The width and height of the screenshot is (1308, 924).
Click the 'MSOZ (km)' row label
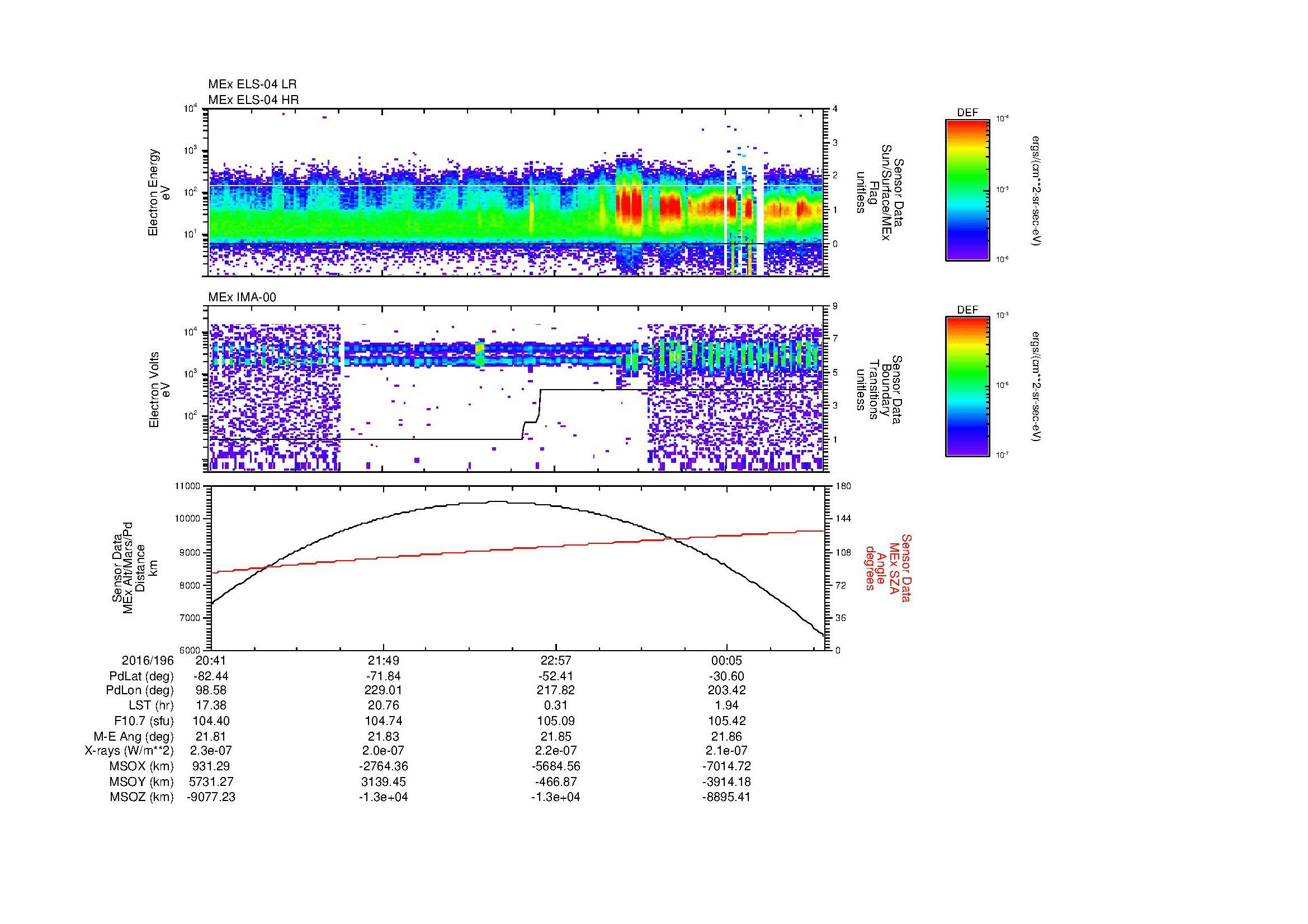point(142,798)
